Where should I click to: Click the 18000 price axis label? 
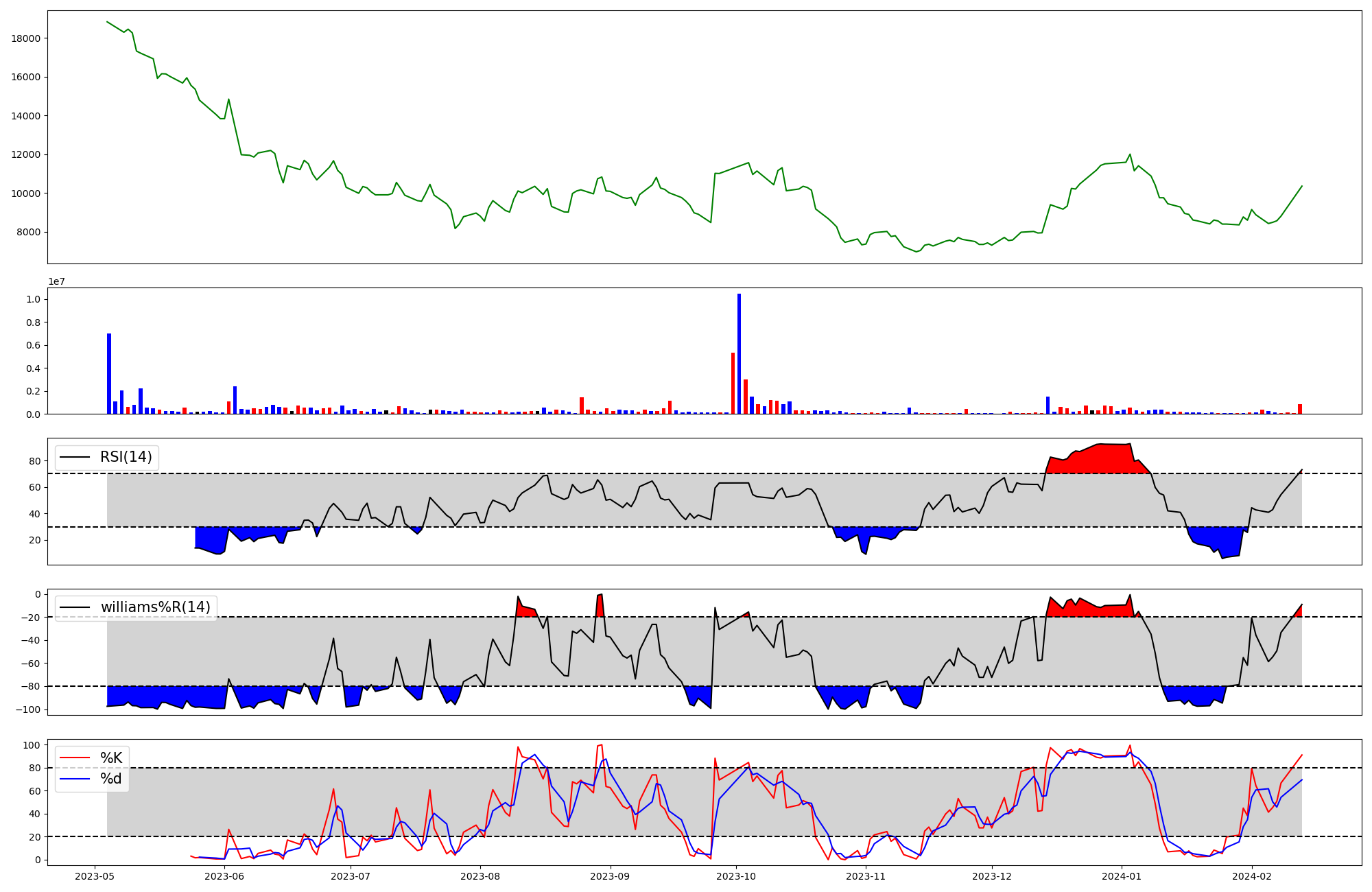[x=26, y=38]
